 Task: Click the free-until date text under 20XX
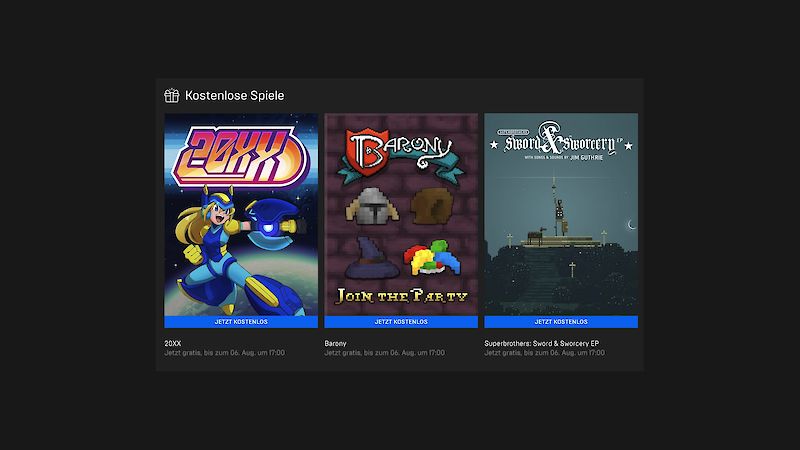coord(224,353)
